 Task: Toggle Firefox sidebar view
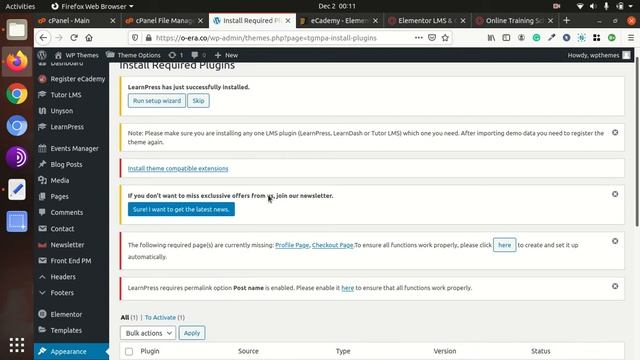tap(506, 38)
